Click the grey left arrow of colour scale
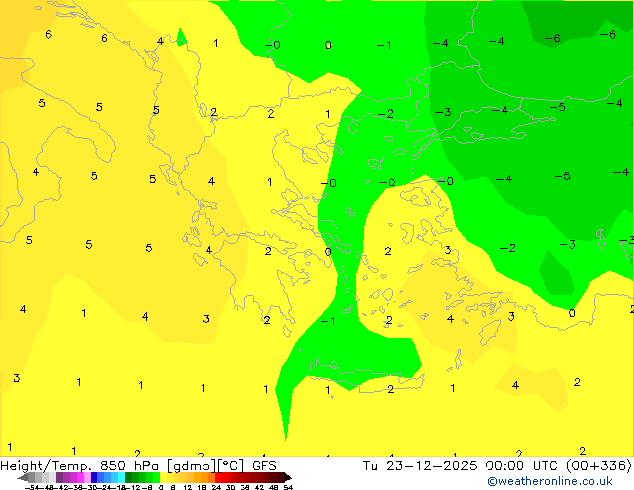Screen dimensions: 634x490 pyautogui.click(x=23, y=477)
